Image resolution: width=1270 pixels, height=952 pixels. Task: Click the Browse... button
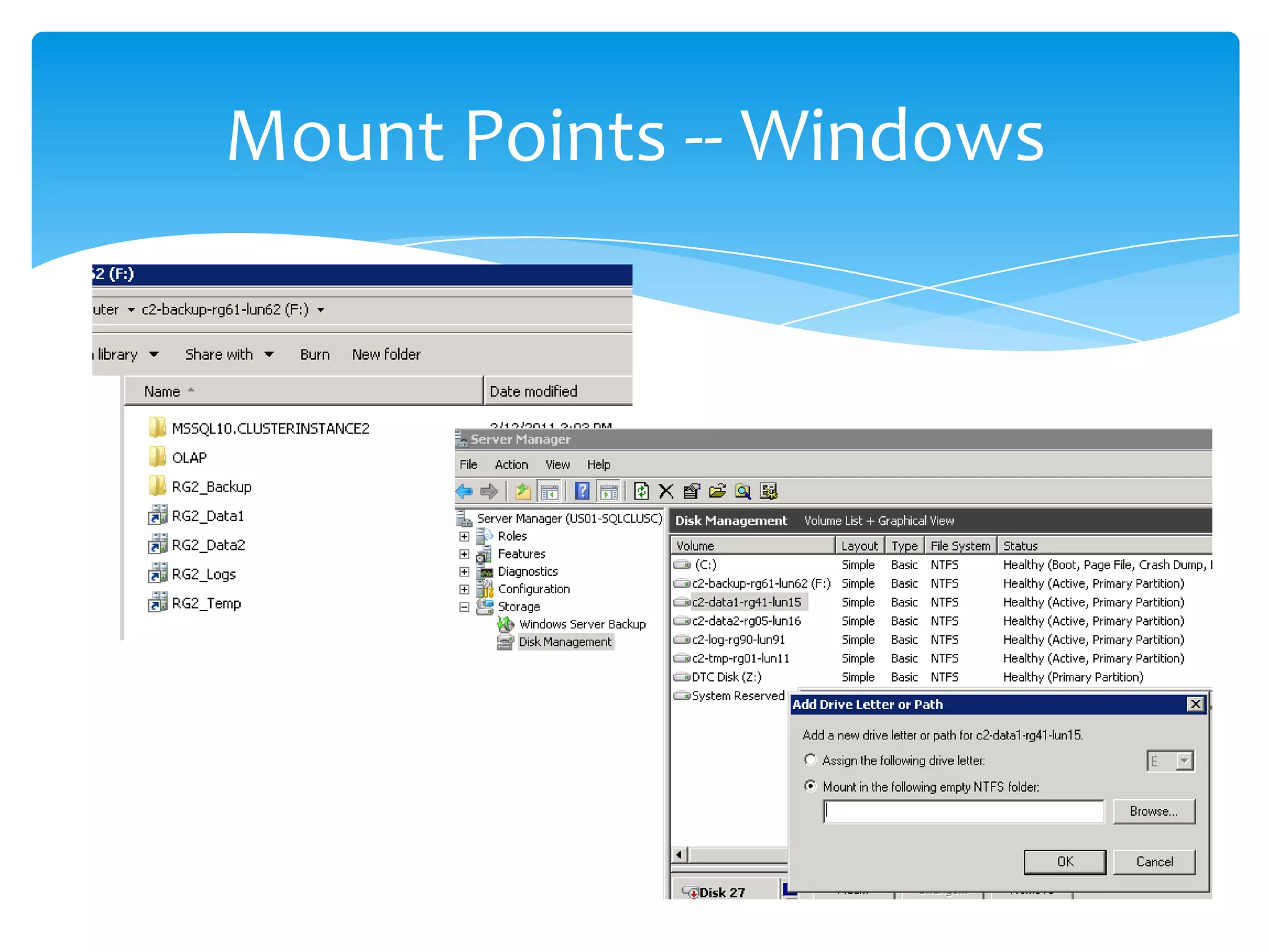pos(1153,811)
